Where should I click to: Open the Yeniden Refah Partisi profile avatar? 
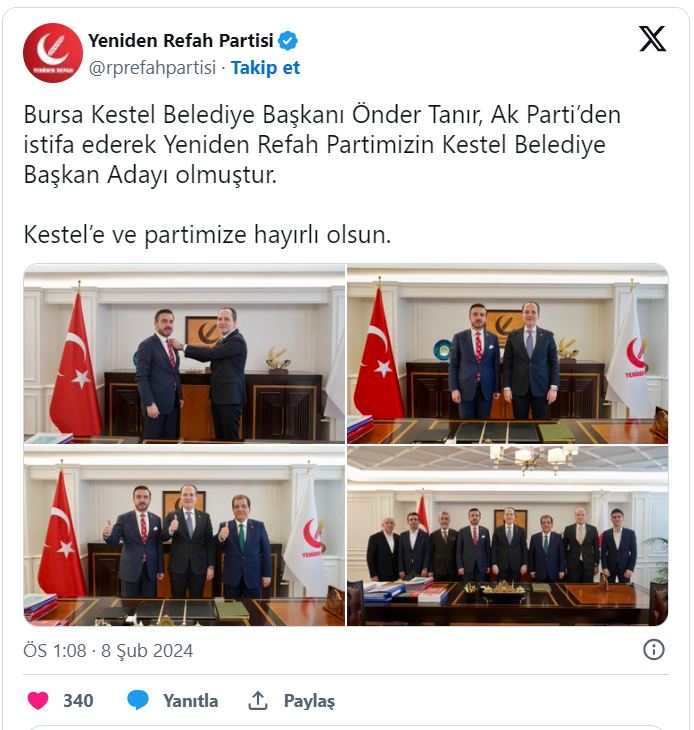point(53,53)
